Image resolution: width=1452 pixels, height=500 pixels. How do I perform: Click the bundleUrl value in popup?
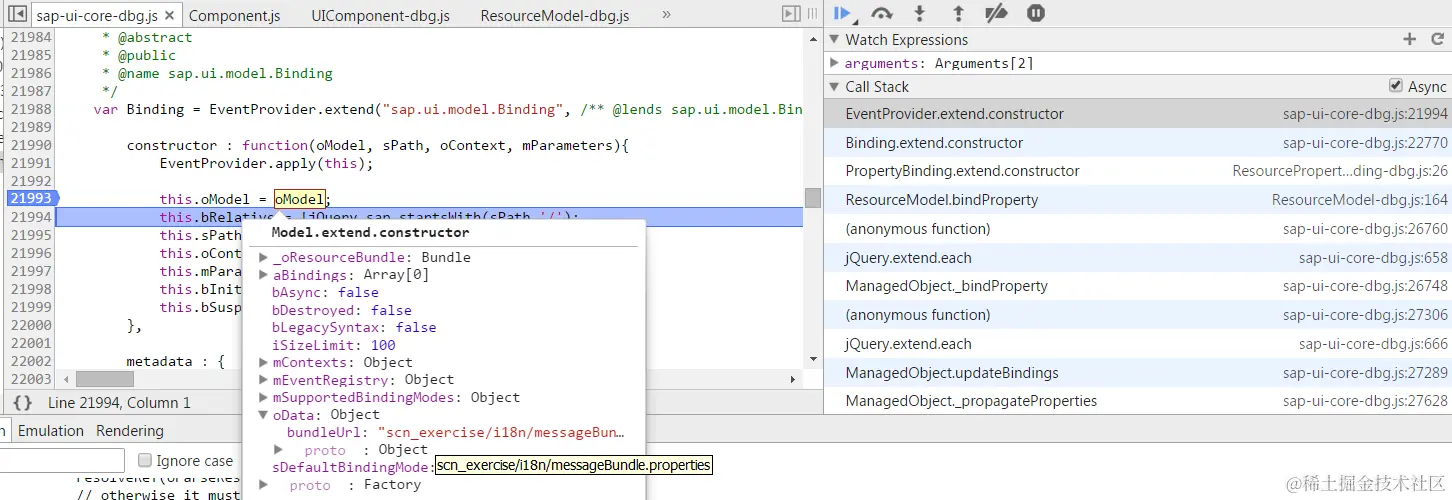point(501,432)
